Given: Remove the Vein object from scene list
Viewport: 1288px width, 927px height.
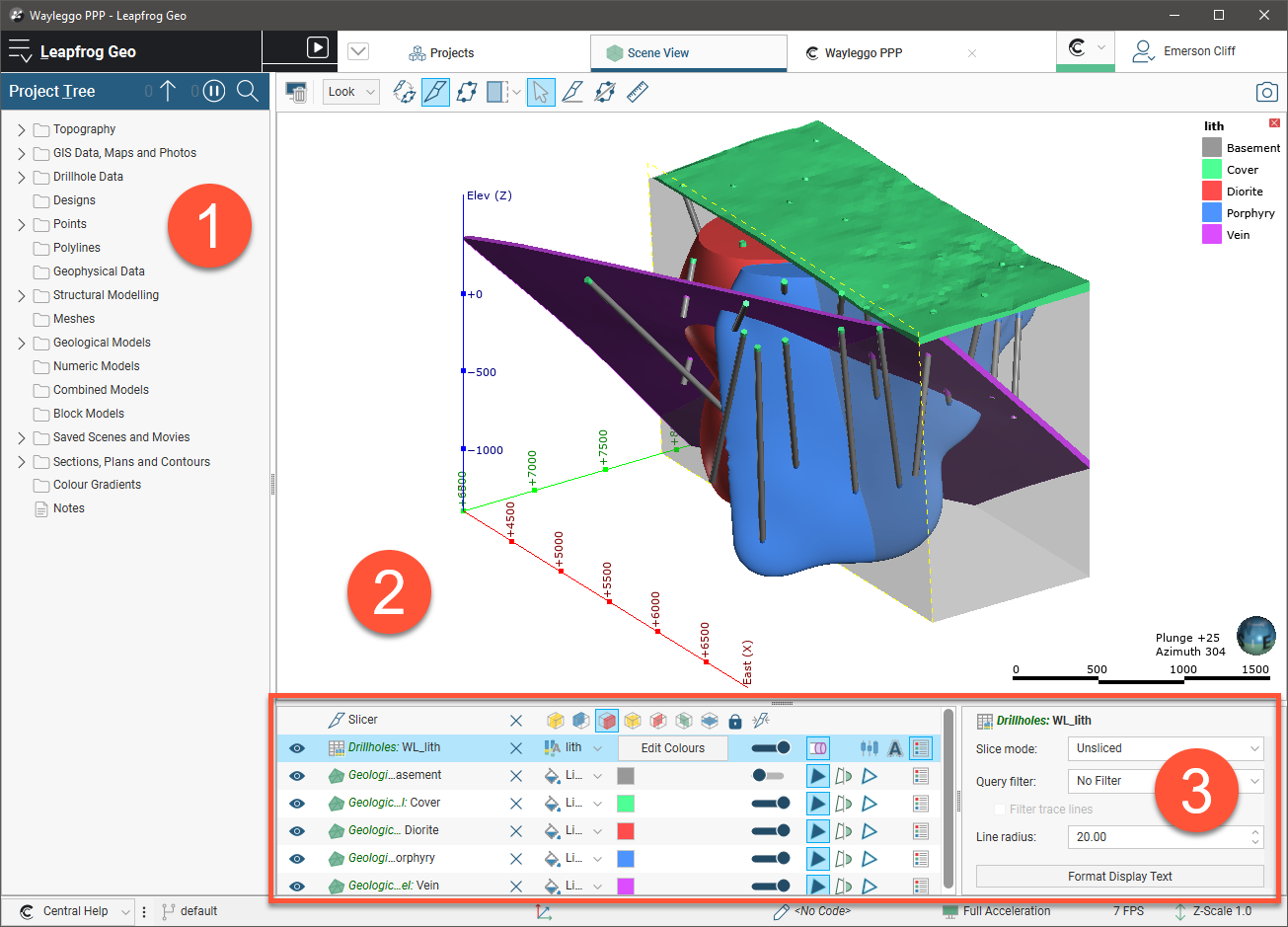Looking at the screenshot, I should coord(515,886).
